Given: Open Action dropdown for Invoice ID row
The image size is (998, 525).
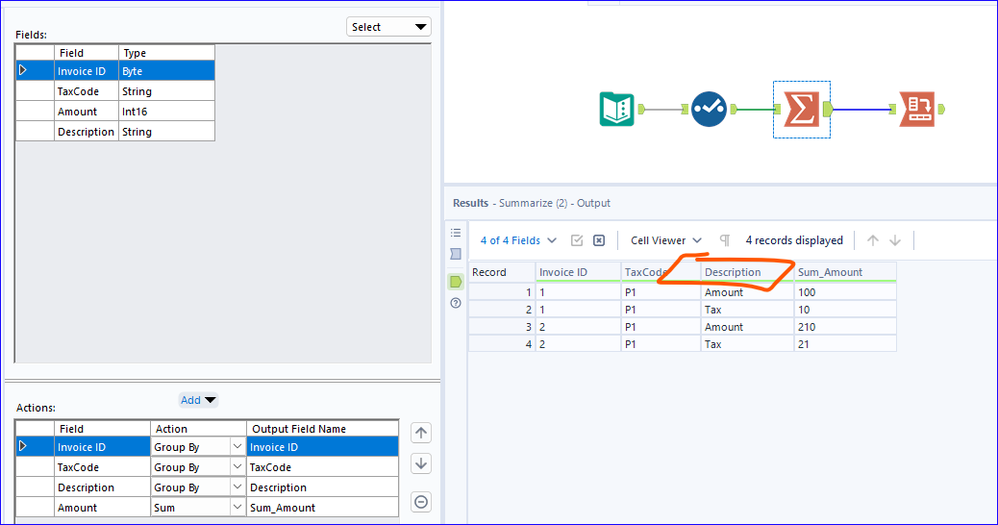Looking at the screenshot, I should click(237, 447).
